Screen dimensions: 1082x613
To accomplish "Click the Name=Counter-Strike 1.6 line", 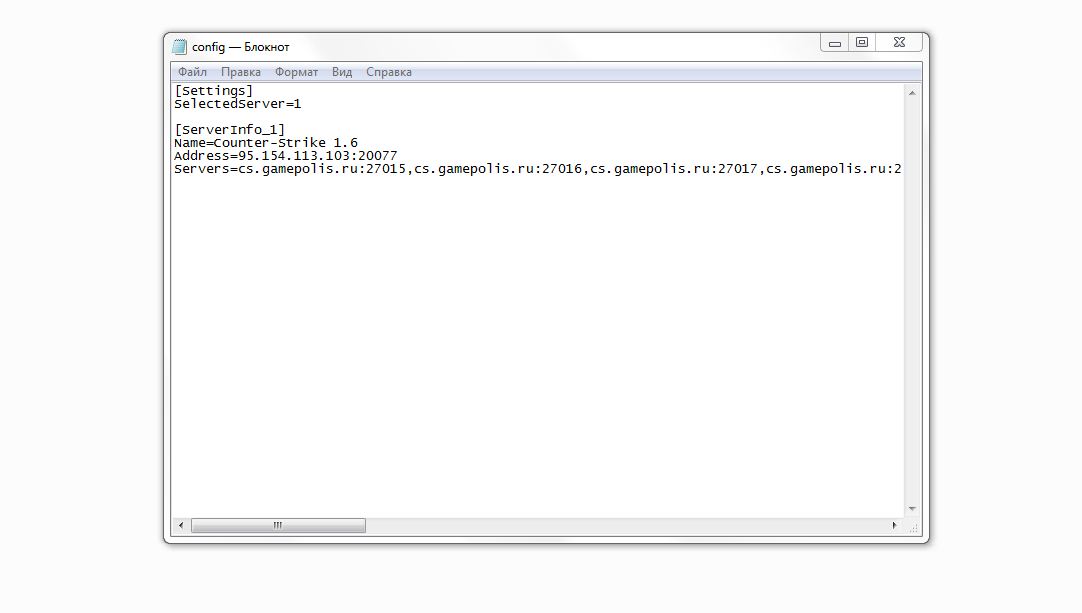I will click(266, 142).
